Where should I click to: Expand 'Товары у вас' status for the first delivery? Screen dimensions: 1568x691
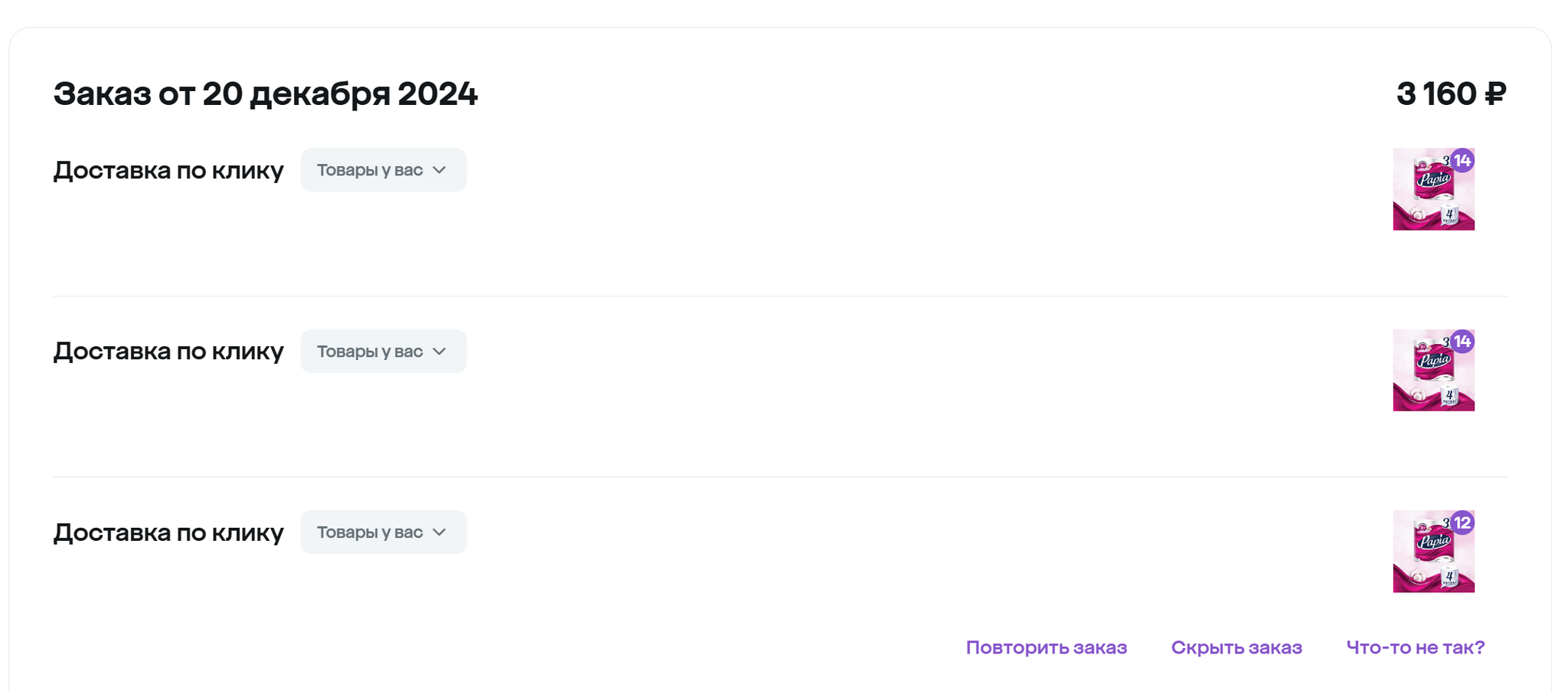click(x=384, y=170)
